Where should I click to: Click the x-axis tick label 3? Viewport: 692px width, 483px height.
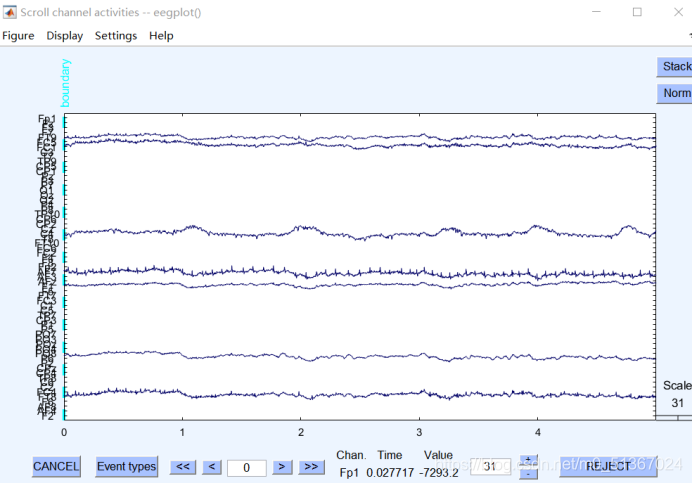419,433
